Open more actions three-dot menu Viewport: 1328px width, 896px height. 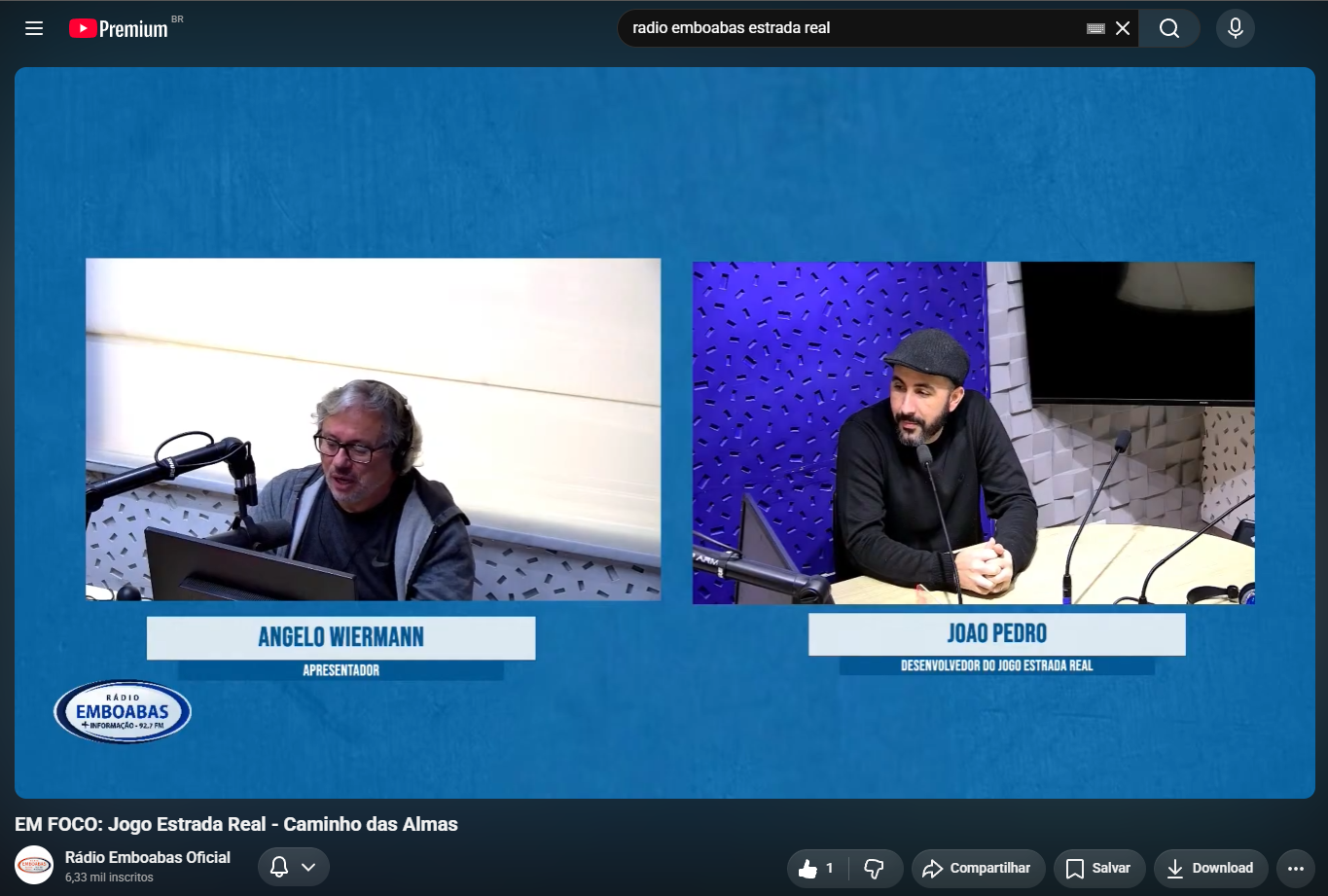pyautogui.click(x=1296, y=869)
